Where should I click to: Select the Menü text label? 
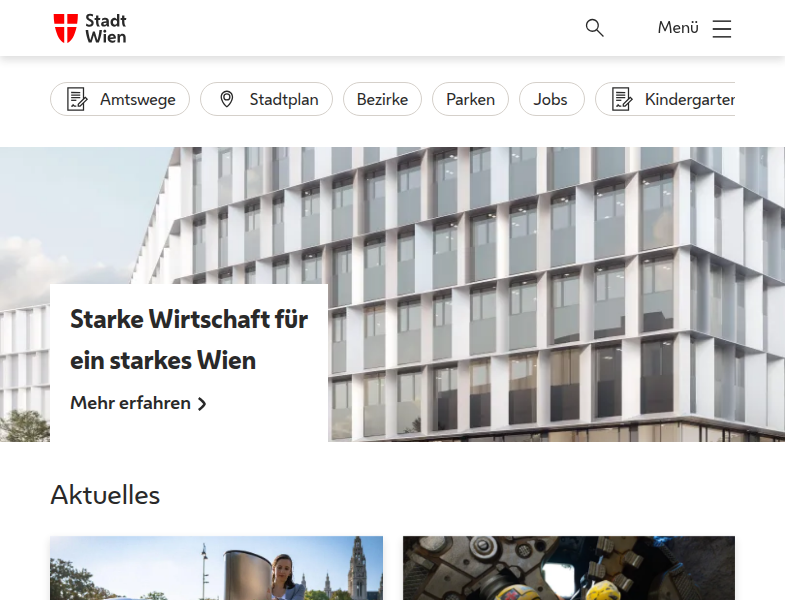click(678, 28)
